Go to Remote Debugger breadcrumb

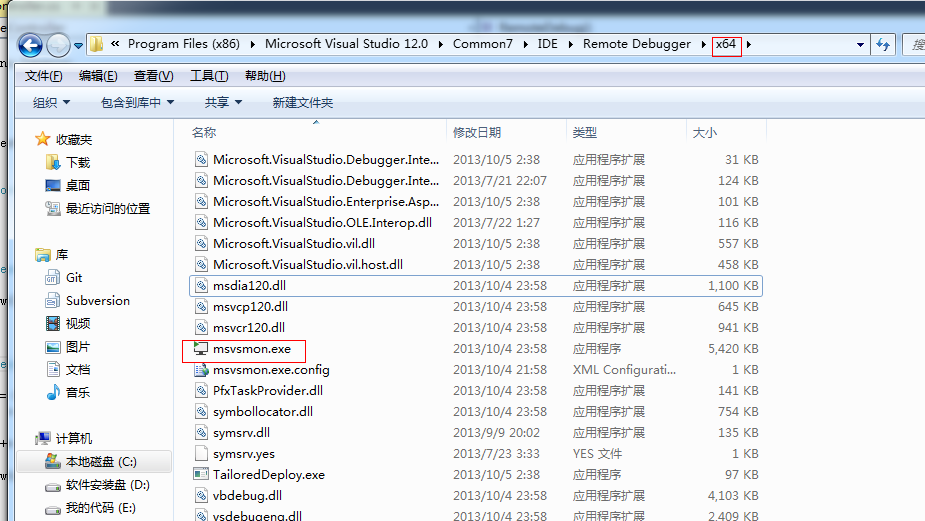pyautogui.click(x=637, y=44)
